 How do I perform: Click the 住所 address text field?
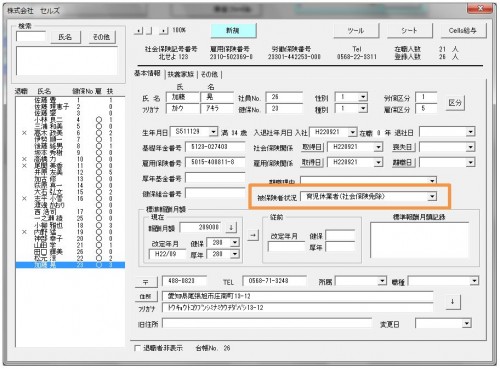298,296
